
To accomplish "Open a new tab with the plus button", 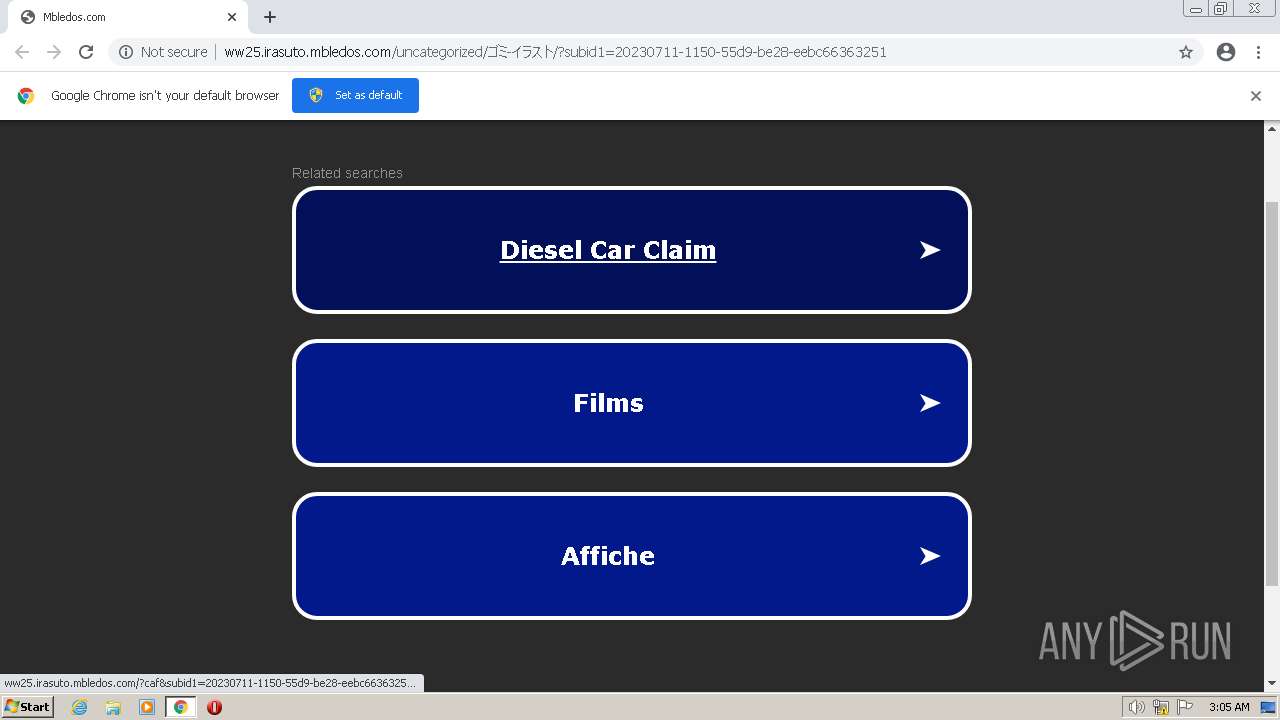I will pyautogui.click(x=270, y=17).
